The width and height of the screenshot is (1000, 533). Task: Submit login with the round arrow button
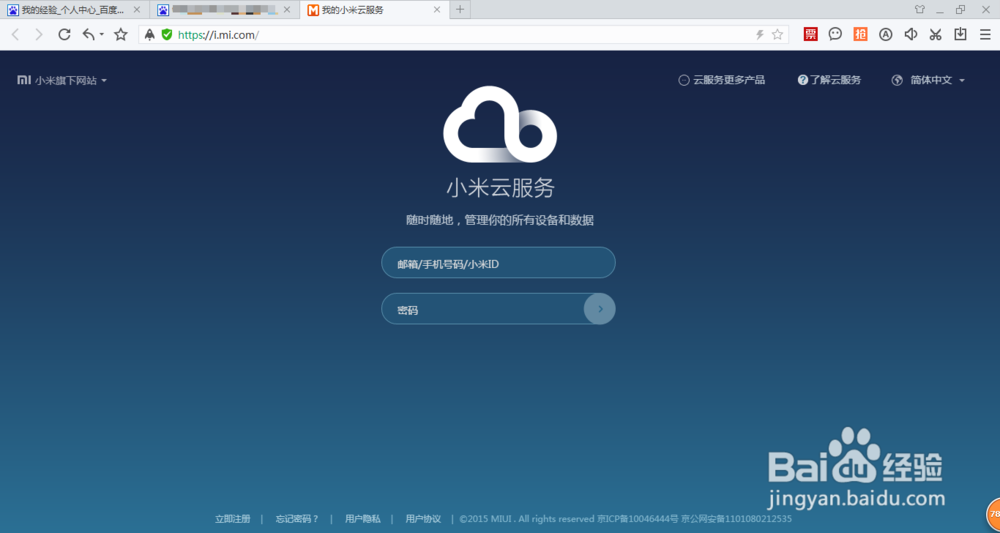(x=599, y=309)
